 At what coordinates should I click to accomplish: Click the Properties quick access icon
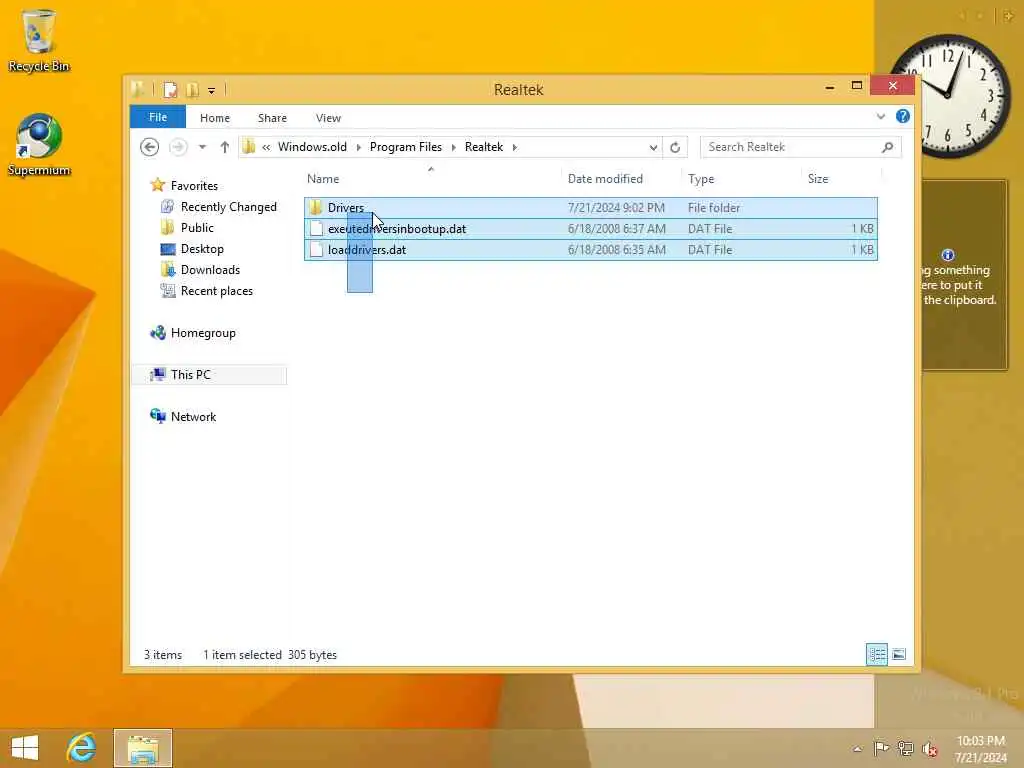coord(170,89)
